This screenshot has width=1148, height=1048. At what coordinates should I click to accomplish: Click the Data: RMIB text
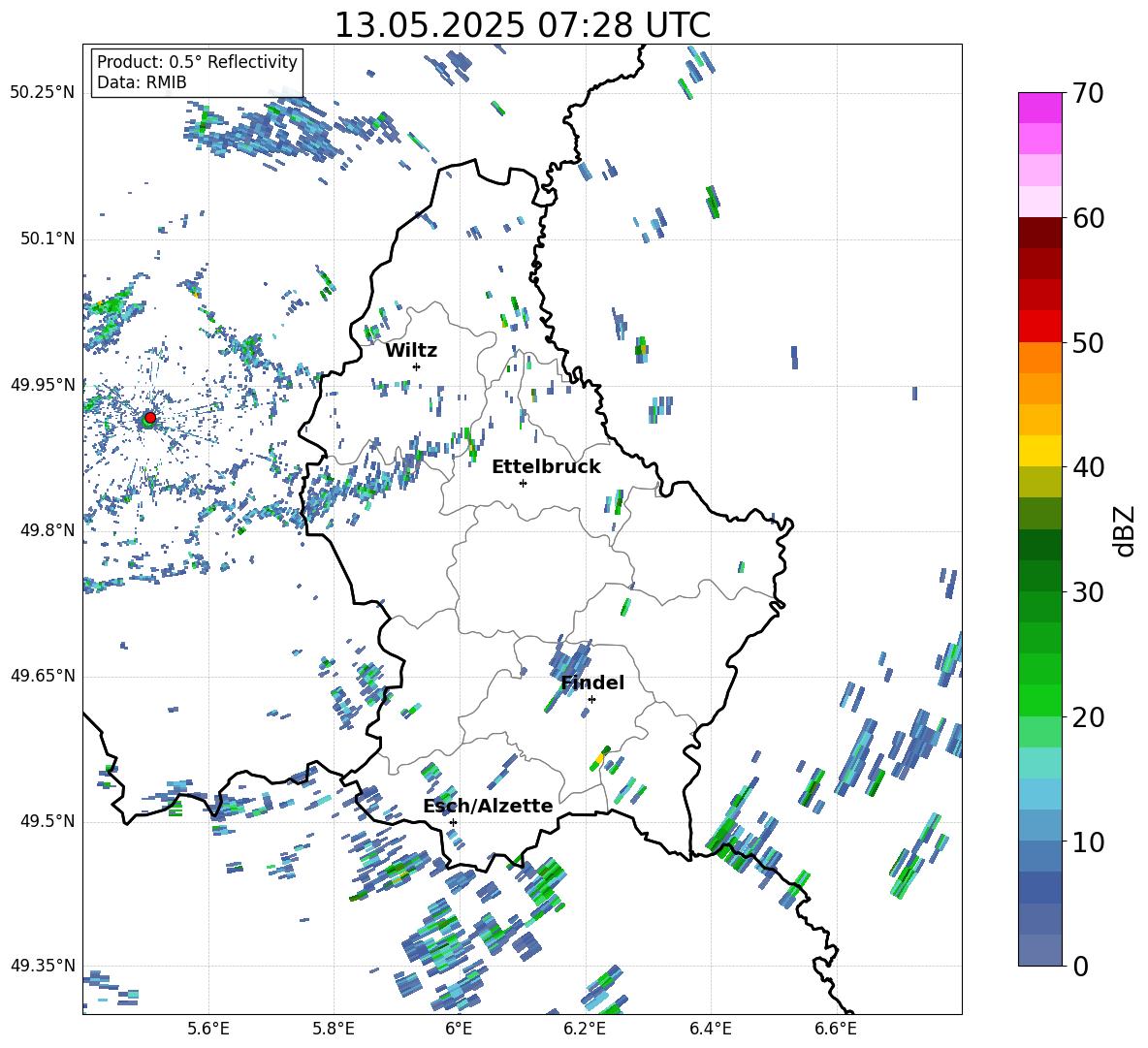point(142,82)
